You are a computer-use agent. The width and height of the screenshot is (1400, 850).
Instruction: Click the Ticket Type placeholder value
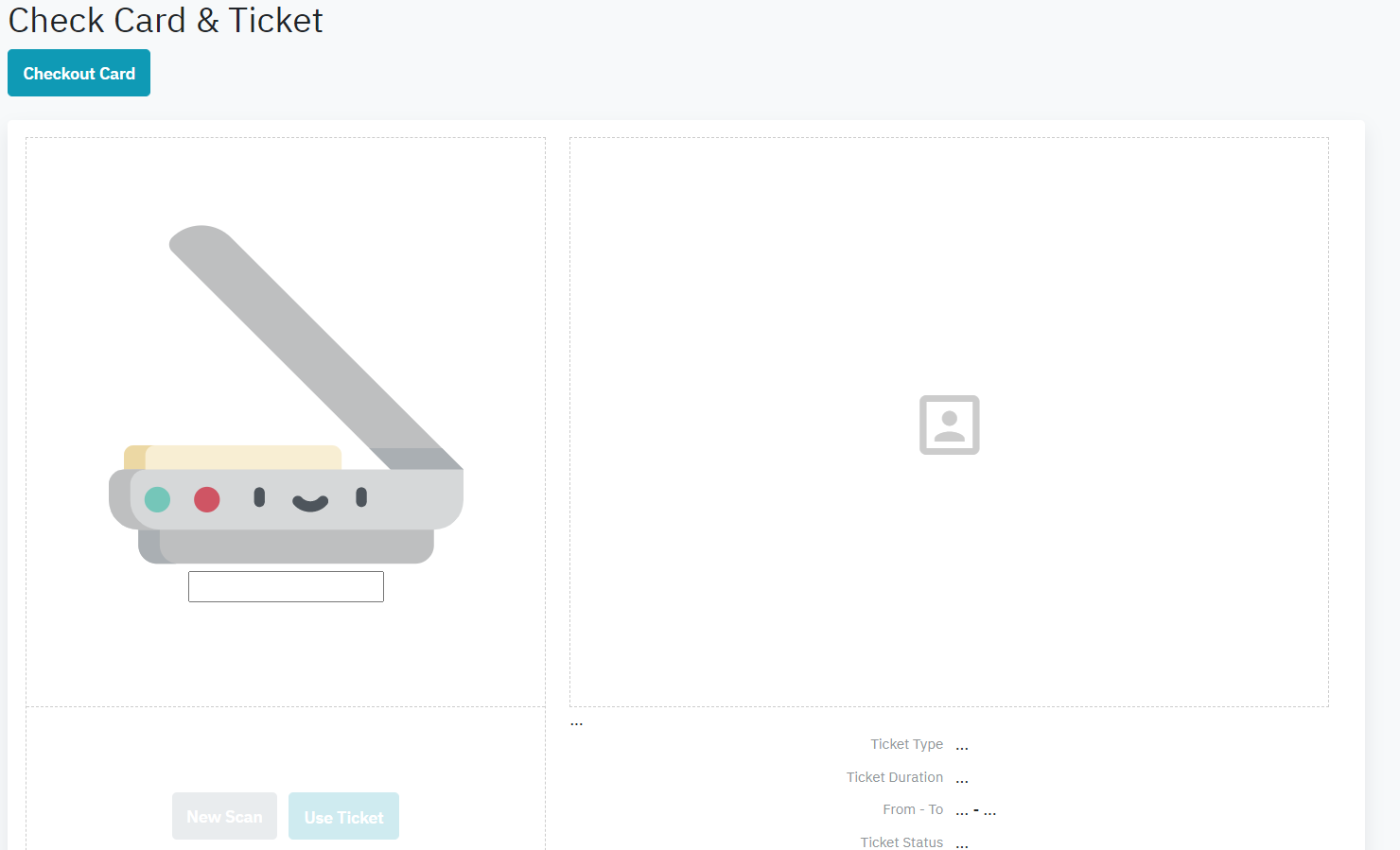[x=961, y=746]
